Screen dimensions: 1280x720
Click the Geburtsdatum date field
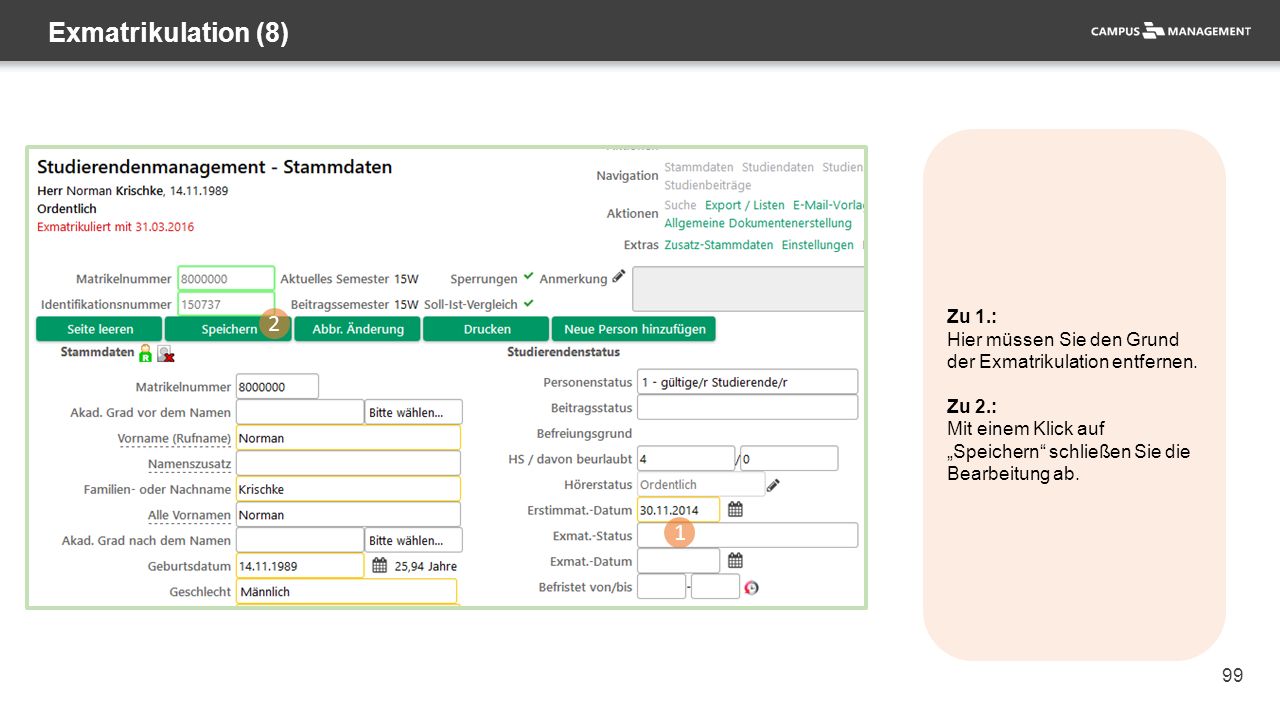coord(300,565)
